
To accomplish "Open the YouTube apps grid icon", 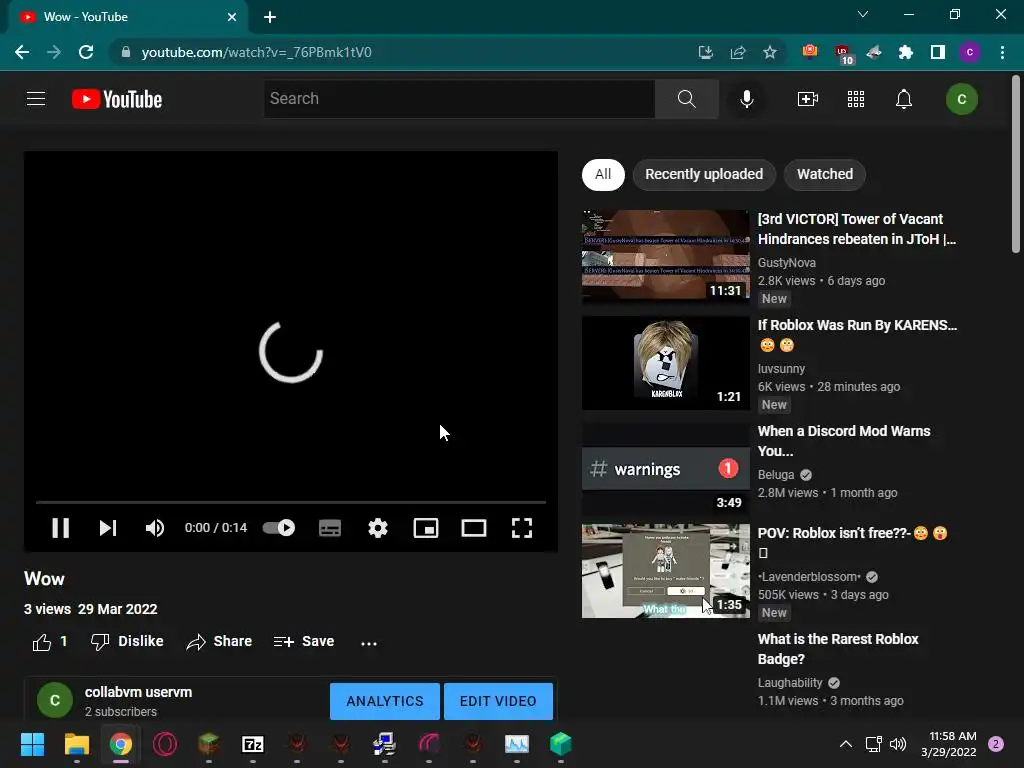I will [856, 99].
